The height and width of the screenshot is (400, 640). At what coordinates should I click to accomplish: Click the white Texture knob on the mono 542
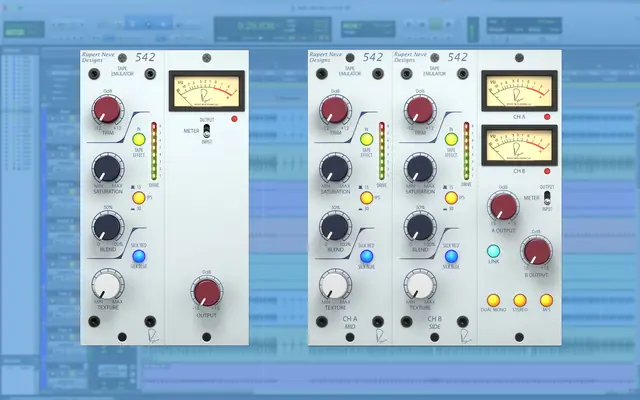pos(107,284)
